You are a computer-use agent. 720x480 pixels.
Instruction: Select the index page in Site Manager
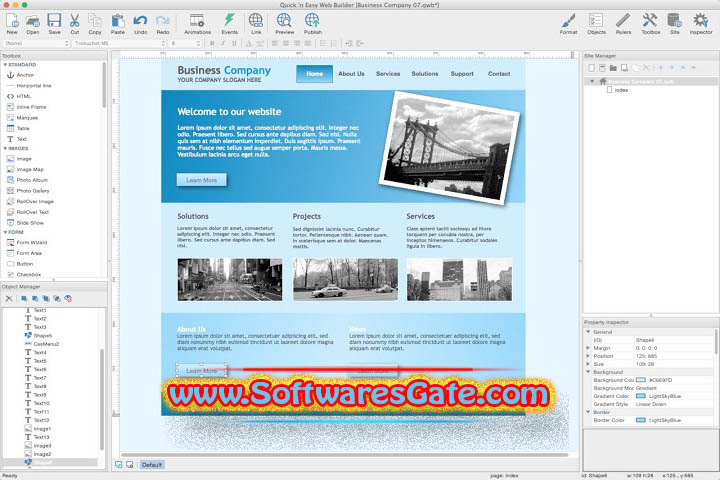point(618,90)
